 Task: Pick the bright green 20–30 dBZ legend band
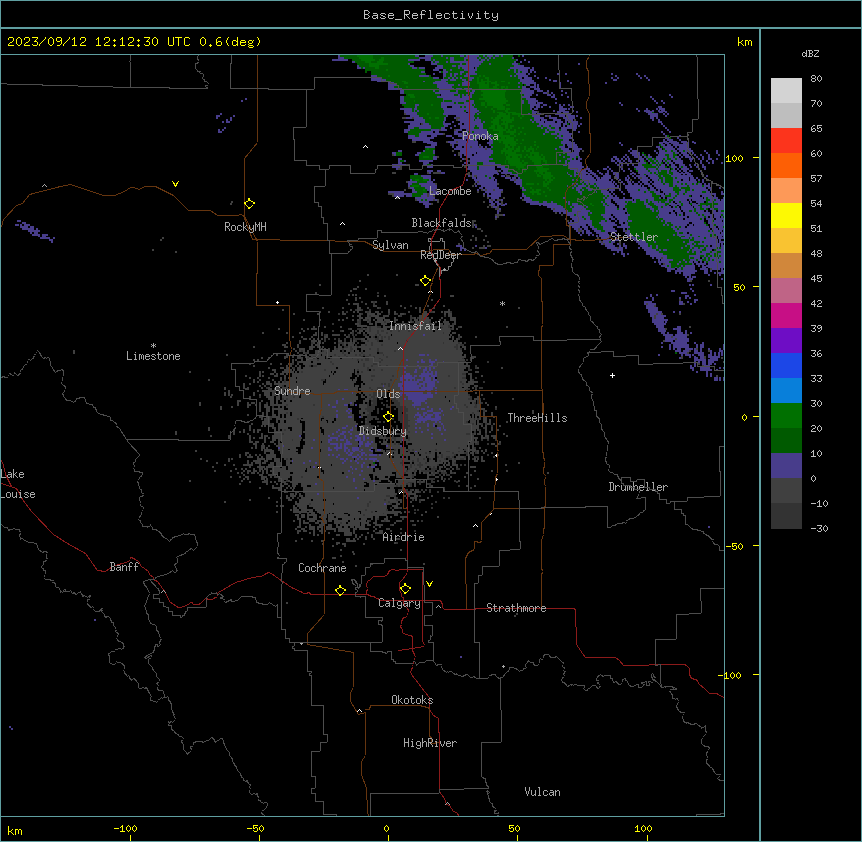786,416
